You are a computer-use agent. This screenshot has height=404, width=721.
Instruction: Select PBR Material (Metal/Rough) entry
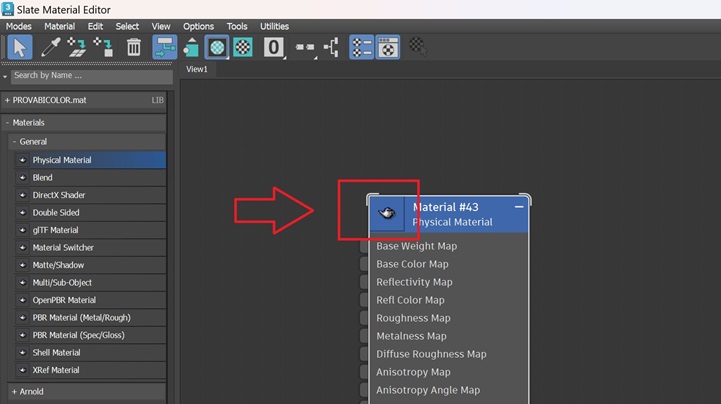click(x=91, y=318)
